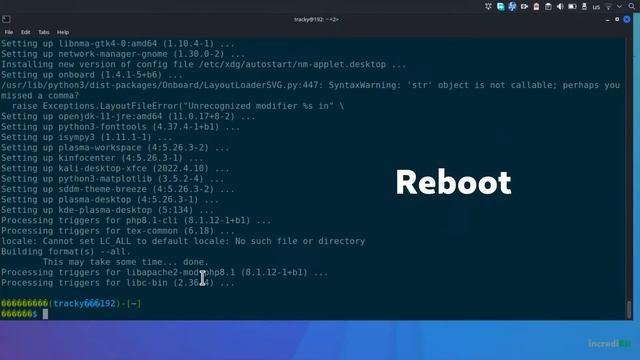
Task: Open the Help menu in the terminal
Action: pyautogui.click(x=63, y=32)
